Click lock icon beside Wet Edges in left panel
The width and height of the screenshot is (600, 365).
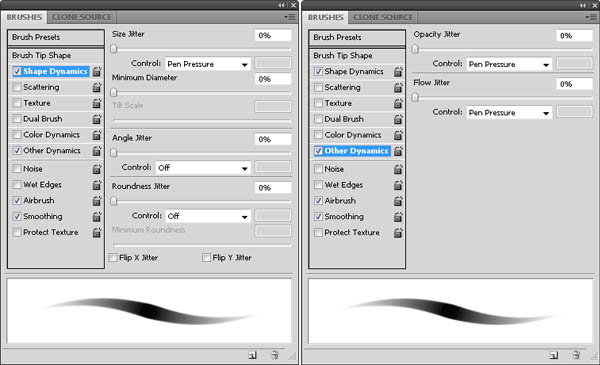97,185
